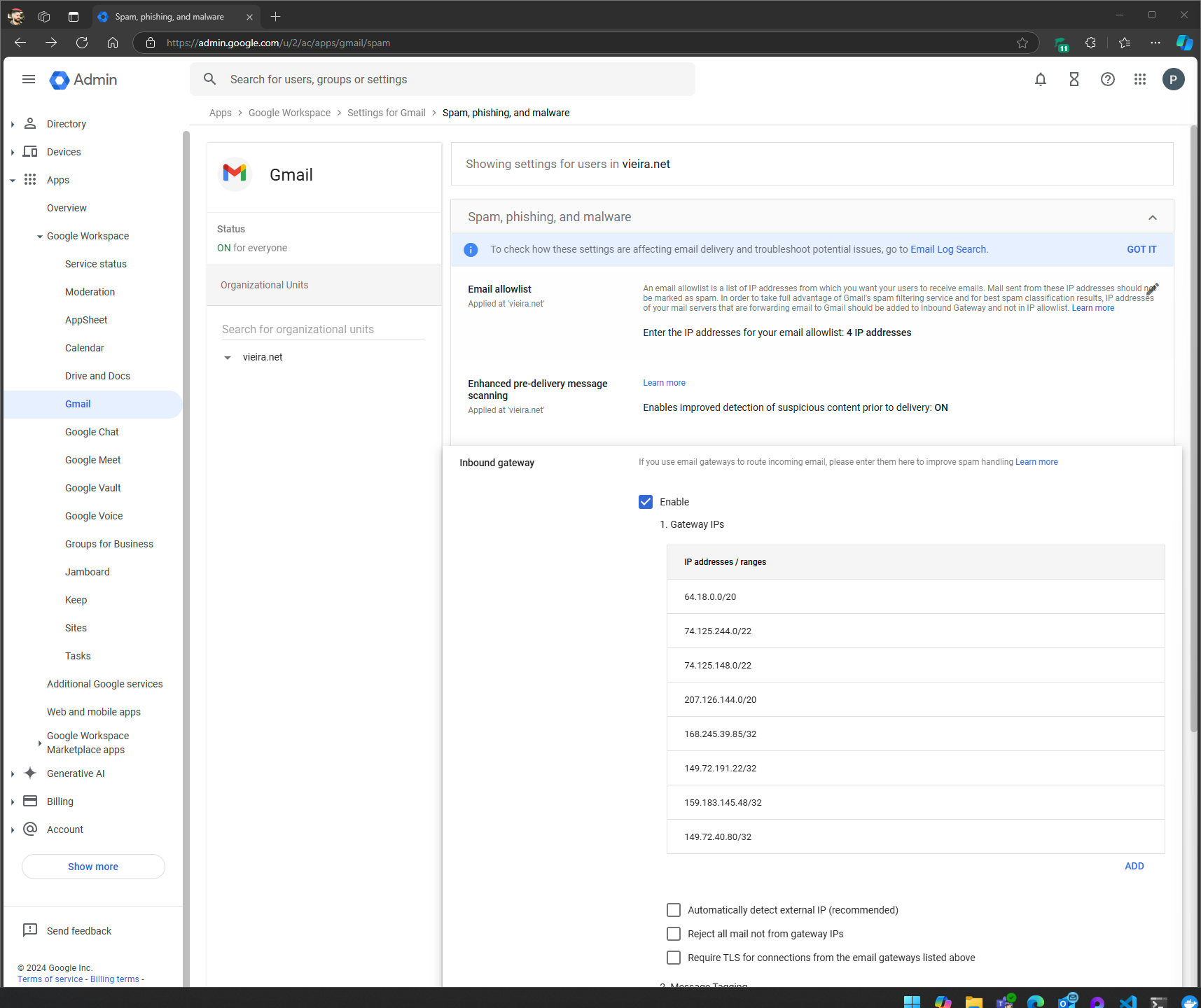Click the Search for organizational units field
Viewport: 1201px width, 1008px height.
point(323,329)
